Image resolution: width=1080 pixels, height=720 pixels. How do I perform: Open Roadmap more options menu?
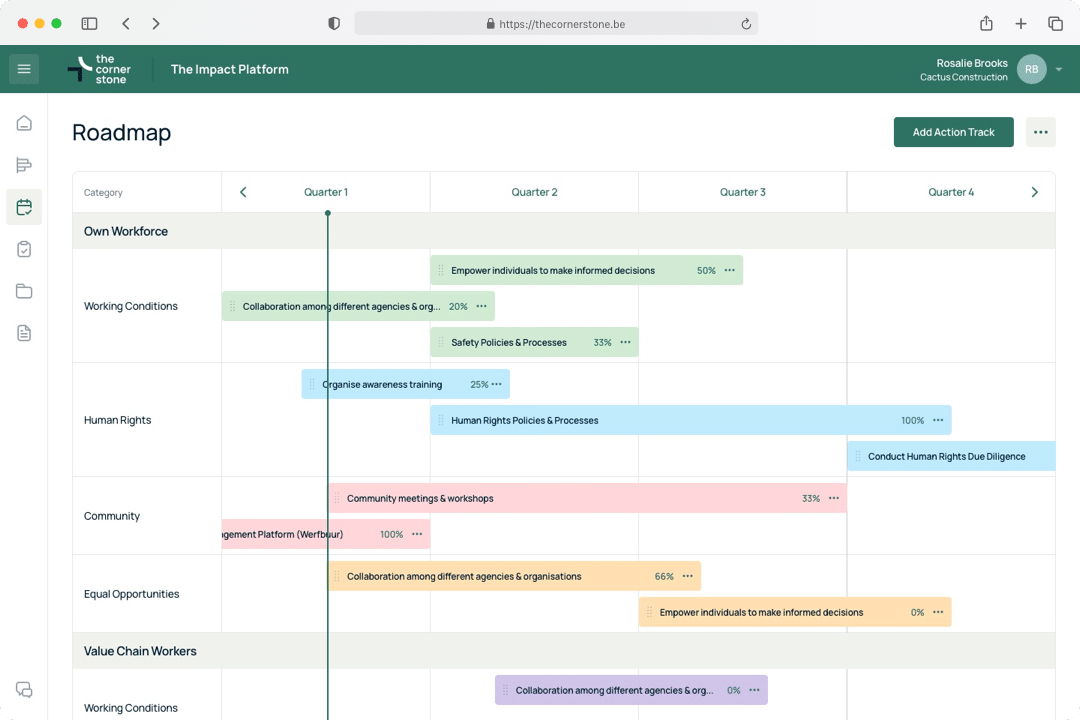(1040, 132)
